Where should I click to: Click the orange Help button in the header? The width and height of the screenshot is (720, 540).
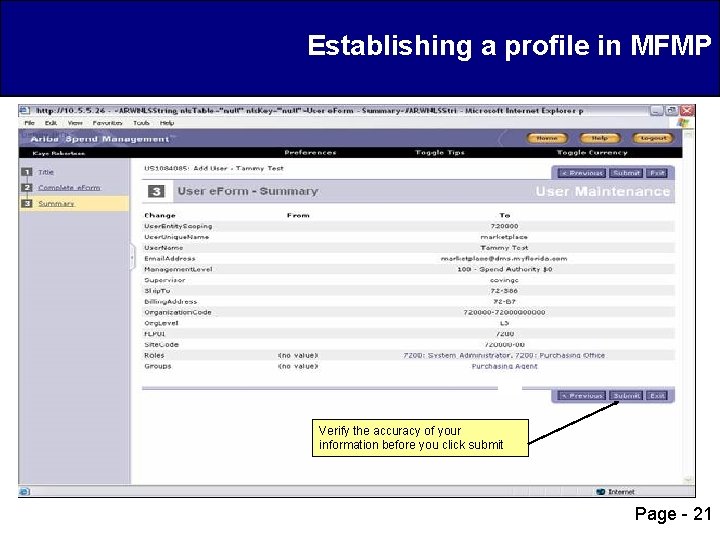[600, 138]
